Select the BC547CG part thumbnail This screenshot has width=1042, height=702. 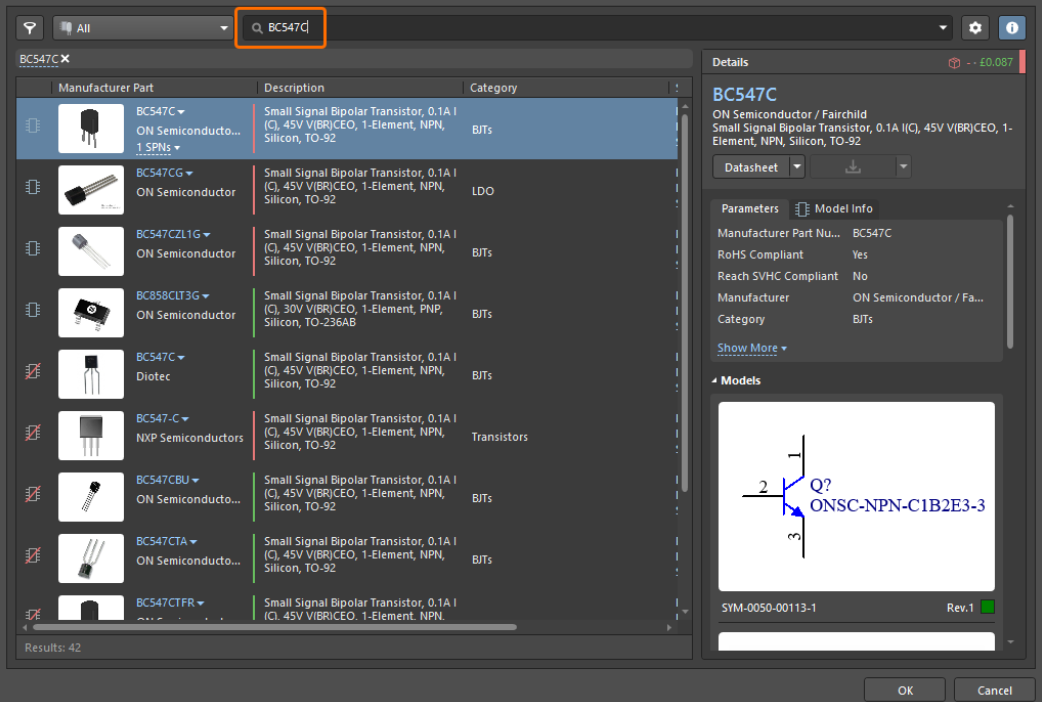pyautogui.click(x=91, y=190)
